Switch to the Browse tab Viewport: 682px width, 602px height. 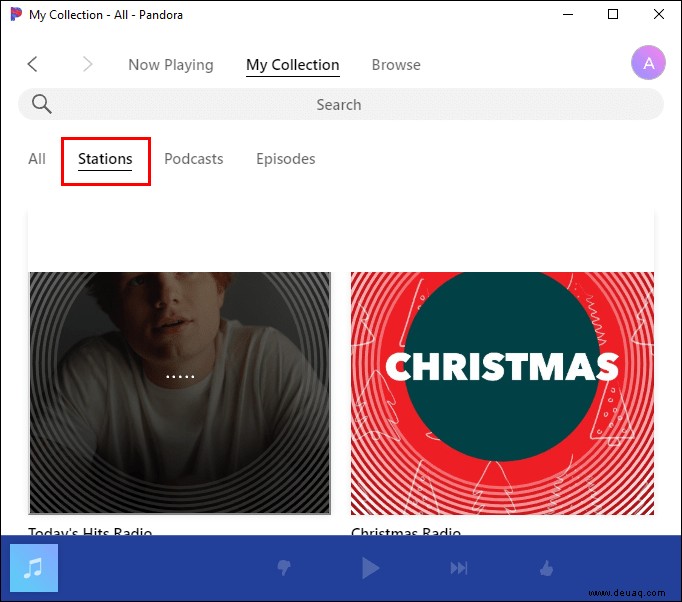[x=396, y=65]
